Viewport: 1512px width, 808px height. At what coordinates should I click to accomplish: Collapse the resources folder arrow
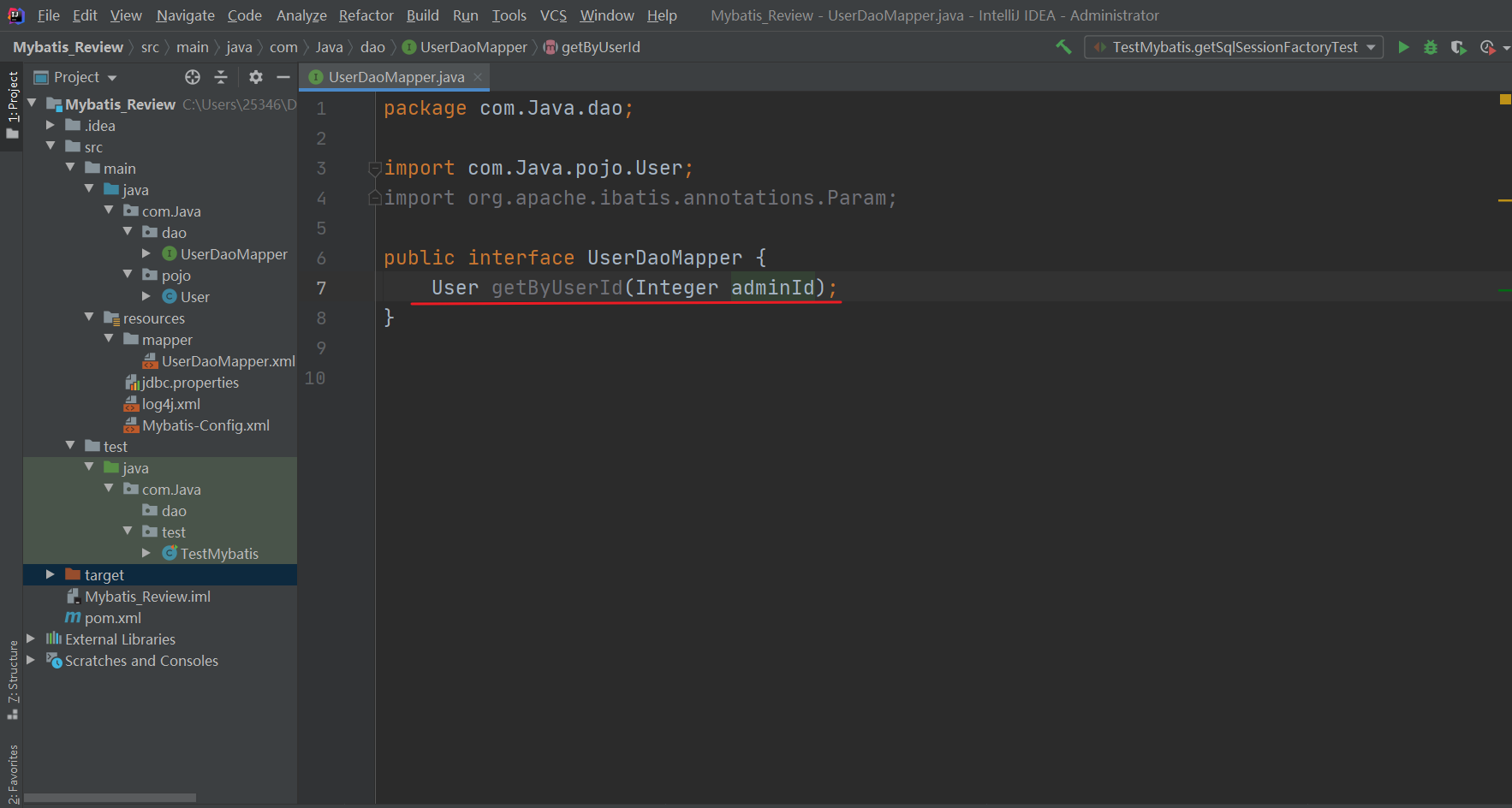[x=89, y=318]
